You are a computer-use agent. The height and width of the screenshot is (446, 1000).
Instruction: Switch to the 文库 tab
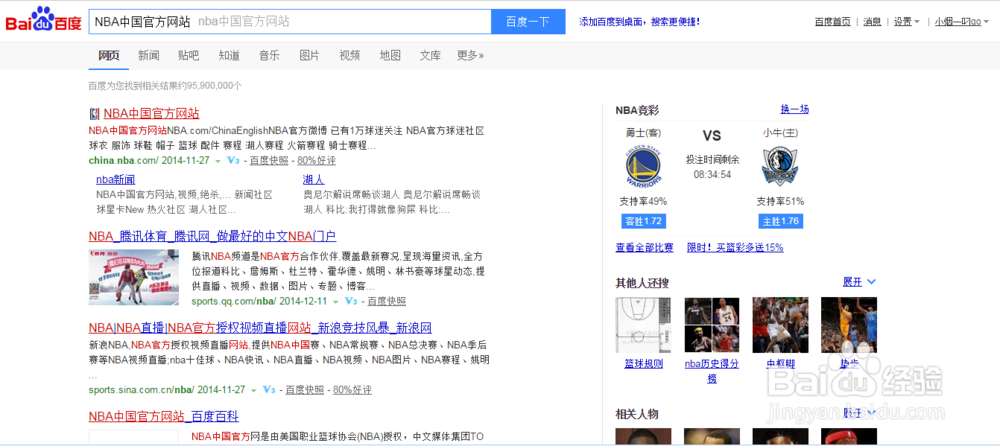[x=430, y=56]
